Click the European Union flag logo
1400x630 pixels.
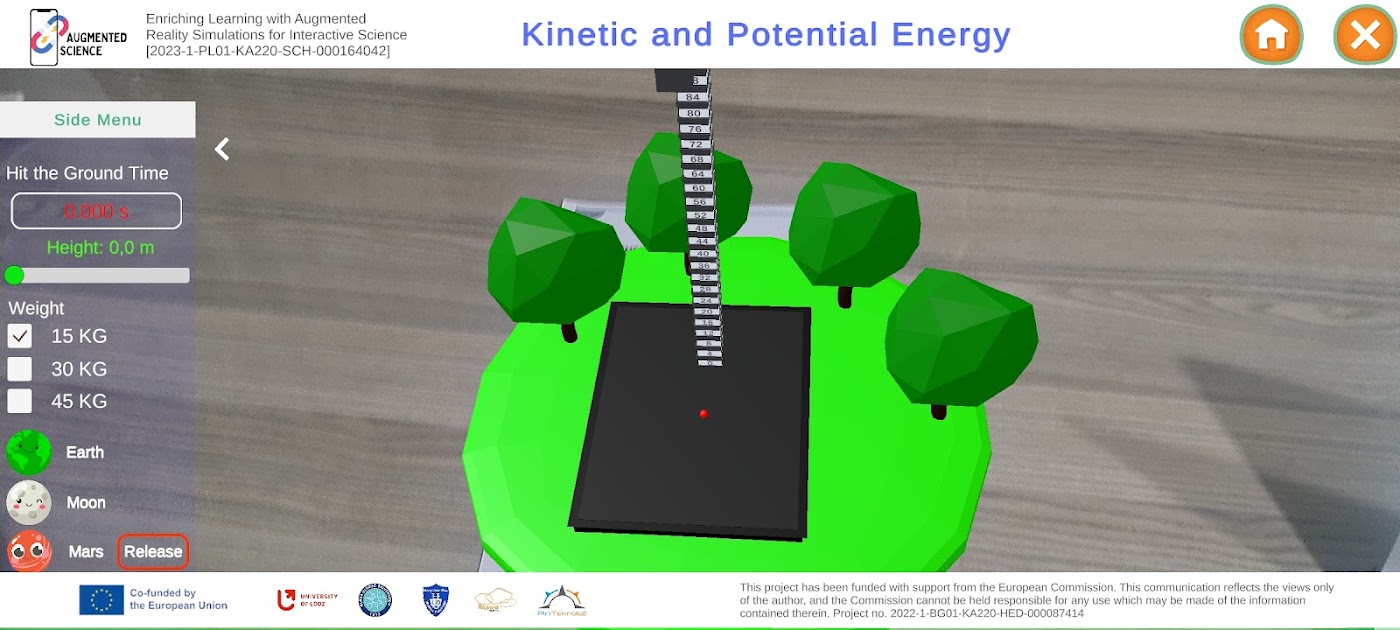click(101, 599)
